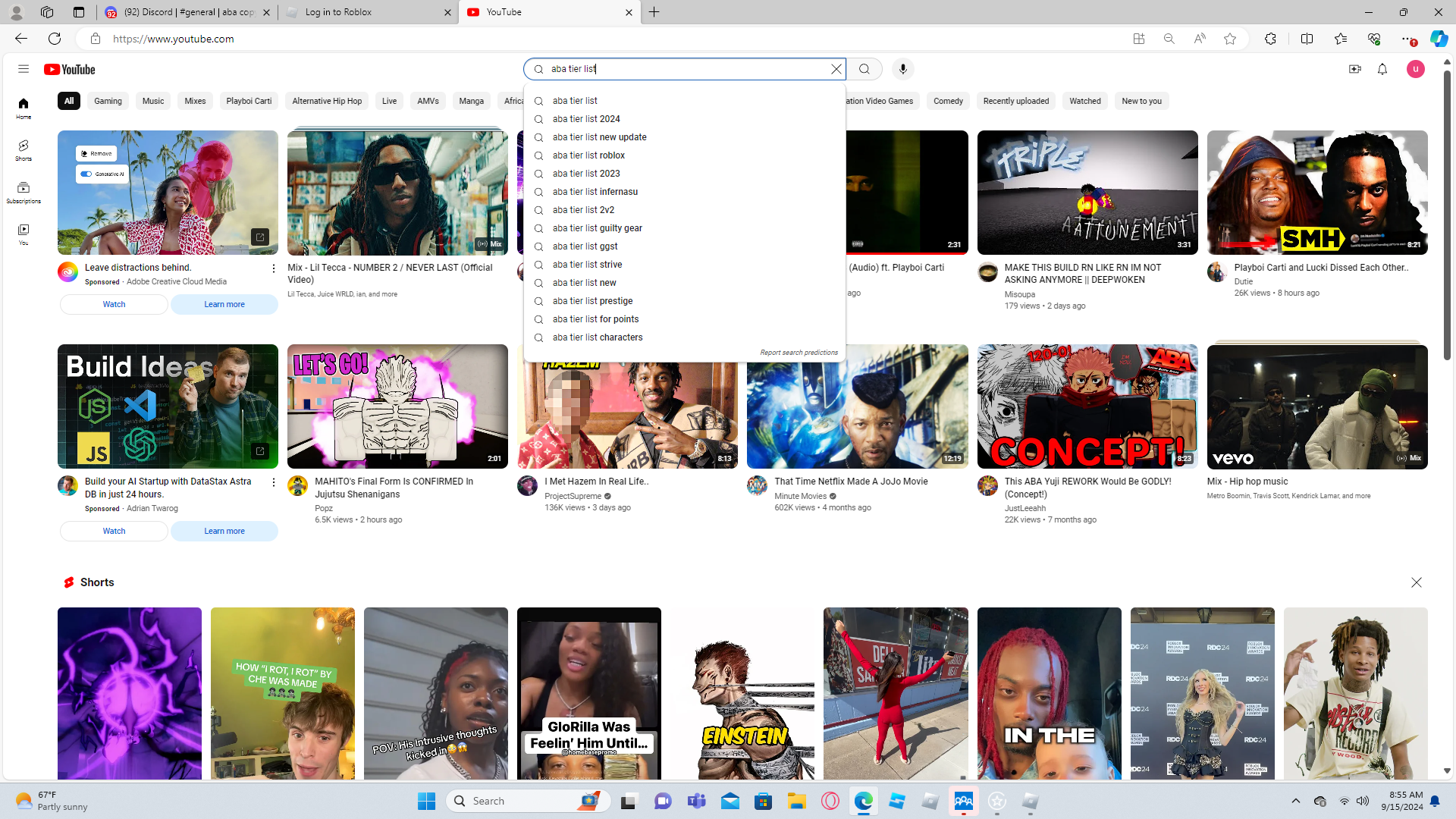Open action menu on Adobe ad
This screenshot has height=819, width=1456.
(274, 268)
